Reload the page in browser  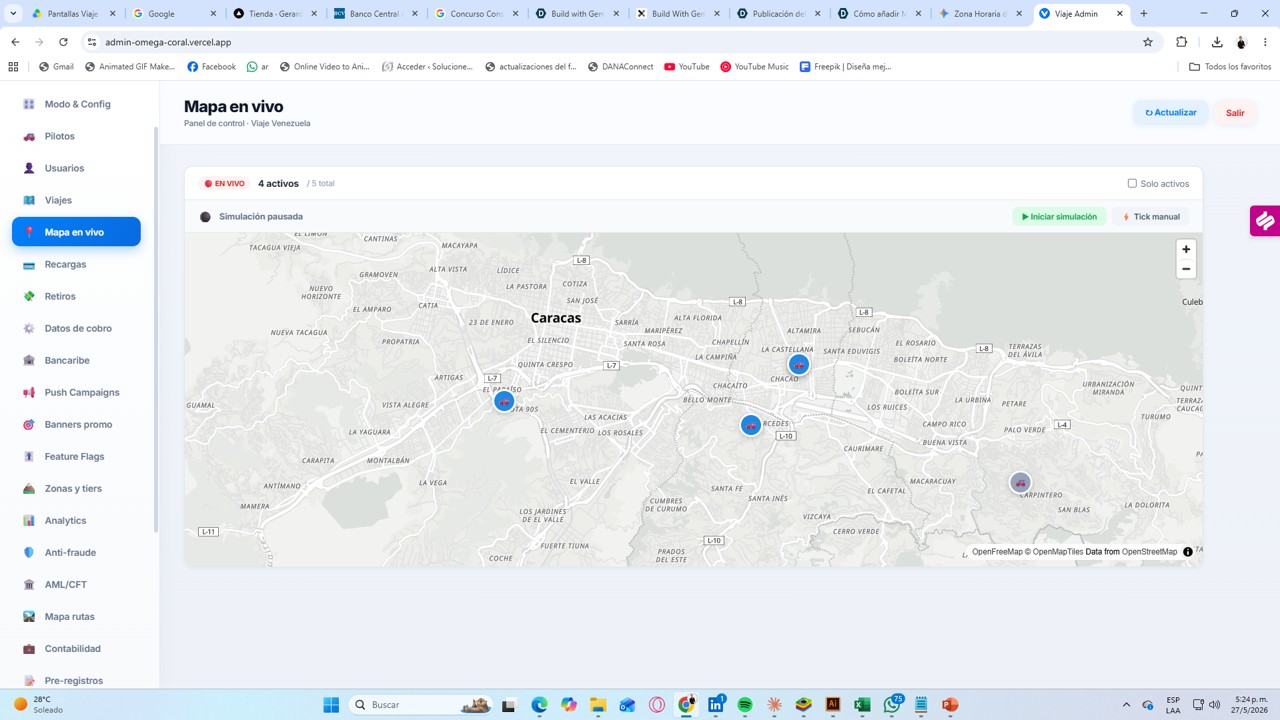point(63,42)
